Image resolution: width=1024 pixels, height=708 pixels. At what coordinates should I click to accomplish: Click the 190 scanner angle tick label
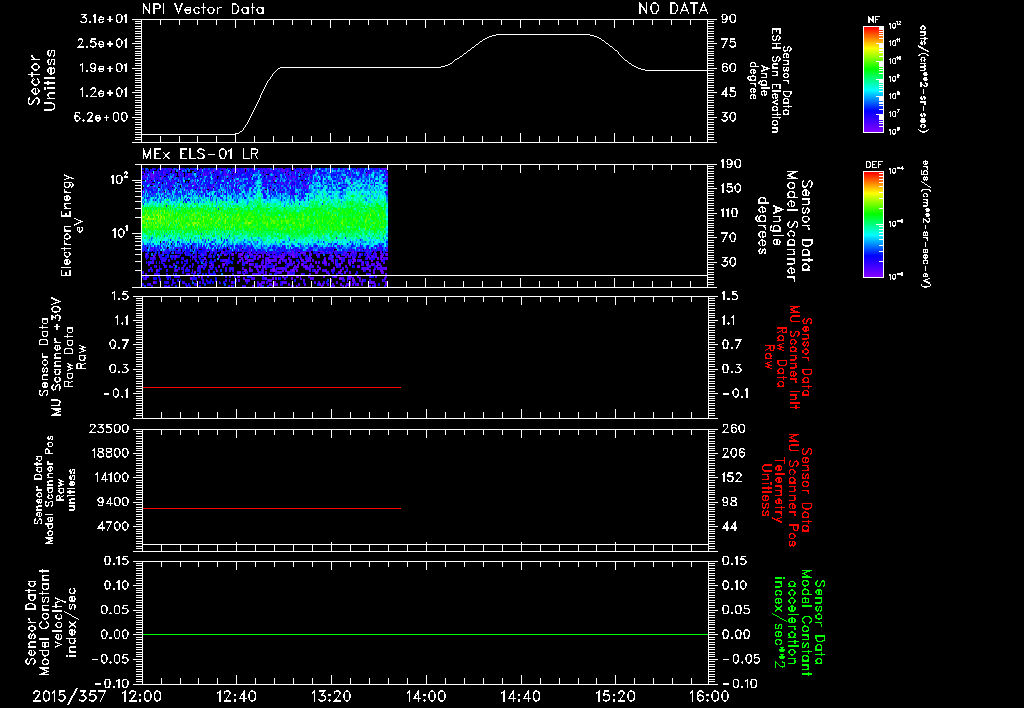[732, 164]
